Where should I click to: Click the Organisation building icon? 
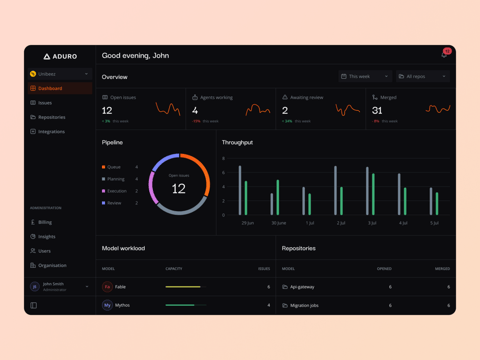[x=33, y=265]
